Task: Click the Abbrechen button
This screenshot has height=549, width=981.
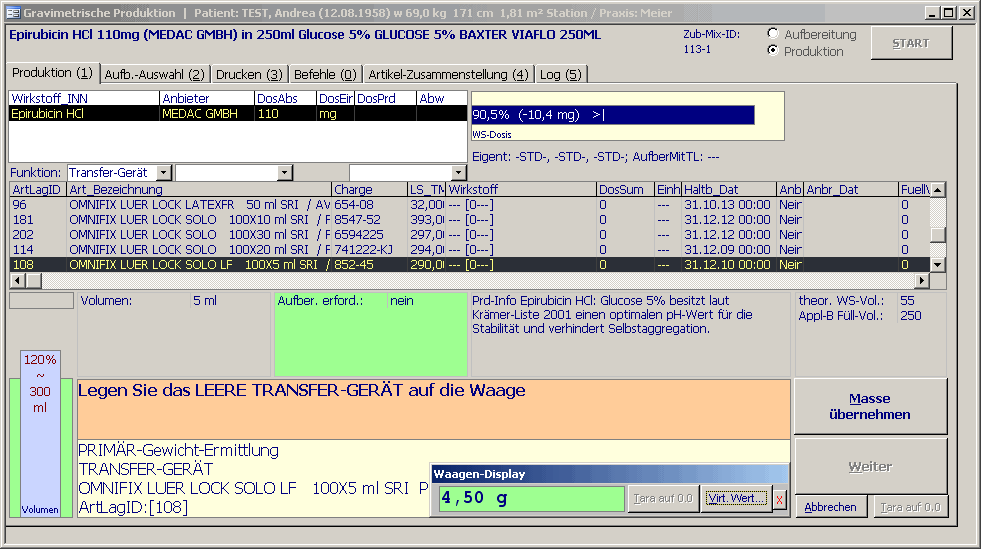Action: coord(830,507)
